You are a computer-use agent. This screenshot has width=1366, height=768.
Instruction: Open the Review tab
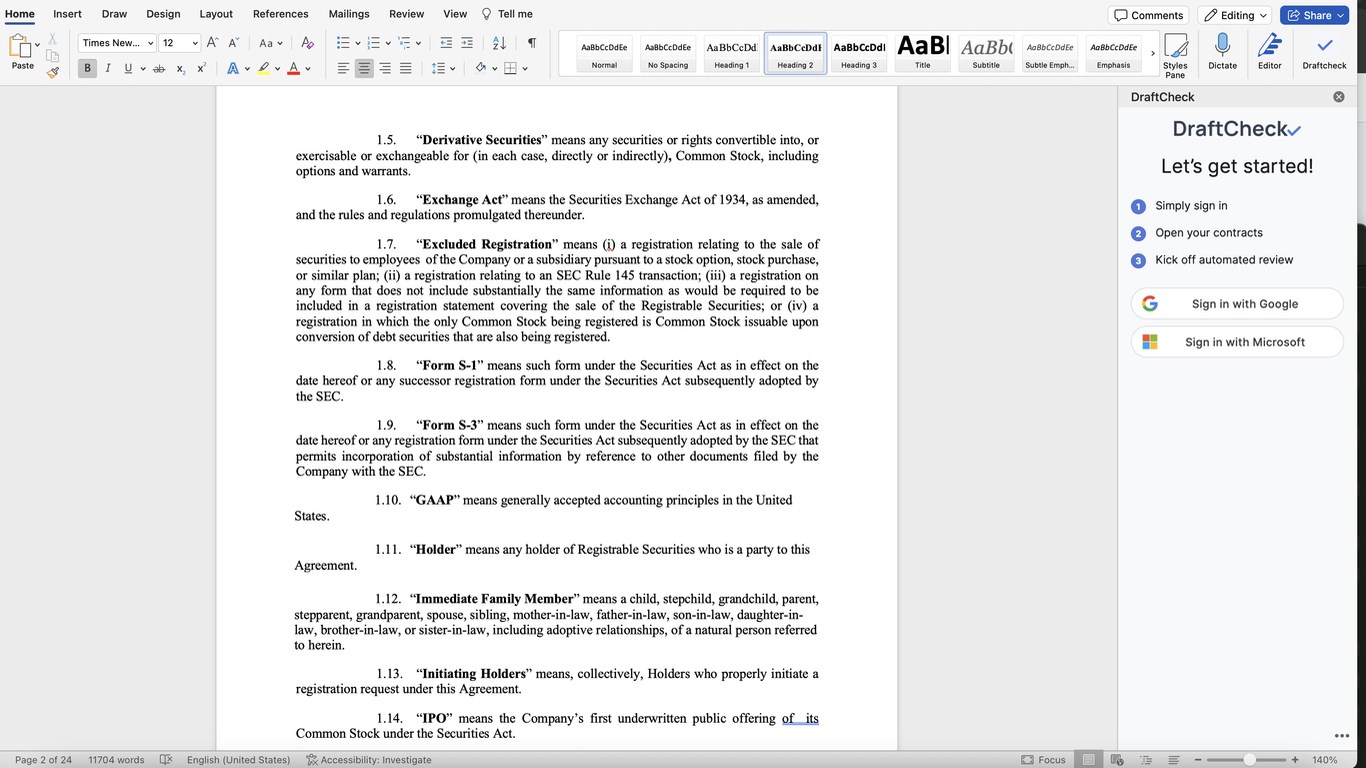[x=407, y=14]
